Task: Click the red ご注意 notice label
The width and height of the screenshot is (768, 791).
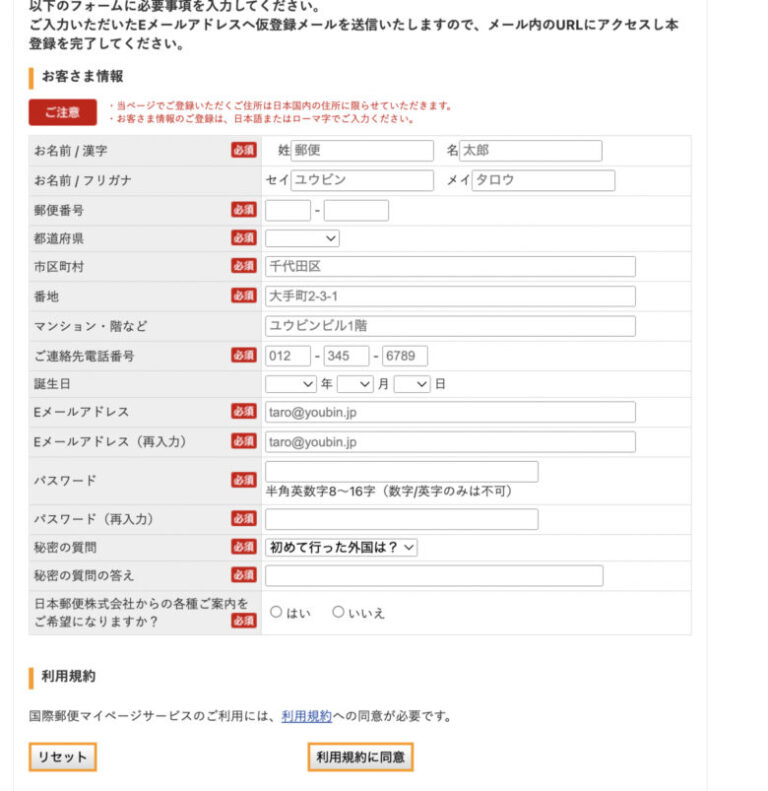Action: (x=62, y=112)
